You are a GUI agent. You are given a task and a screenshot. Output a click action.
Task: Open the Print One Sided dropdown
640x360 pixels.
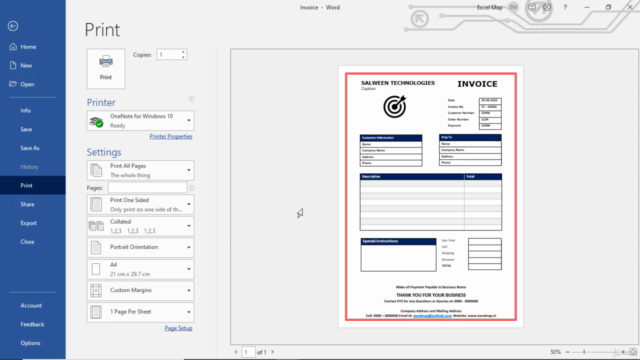(140, 204)
